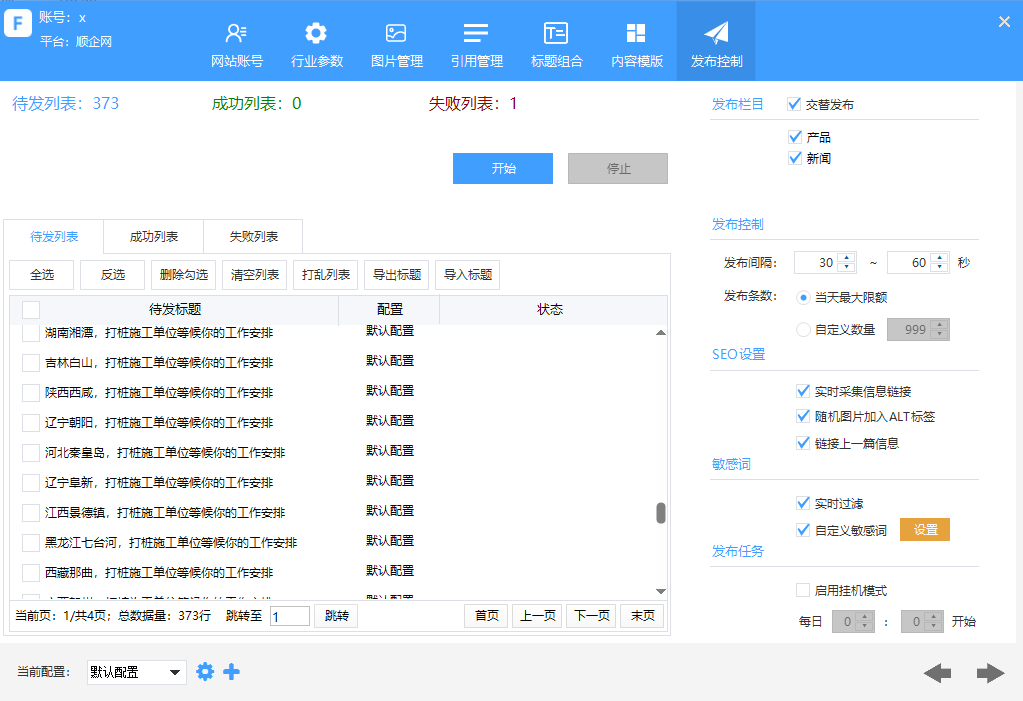Click 设置 to configure sensitive words
The height and width of the screenshot is (701, 1023).
pos(924,529)
